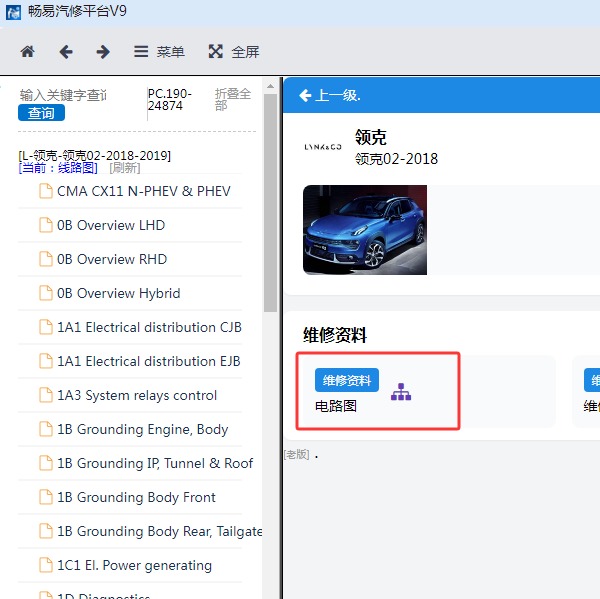The width and height of the screenshot is (600, 599).
Task: Open CMA CX11 N-PHEV & PHEV document
Action: [144, 191]
